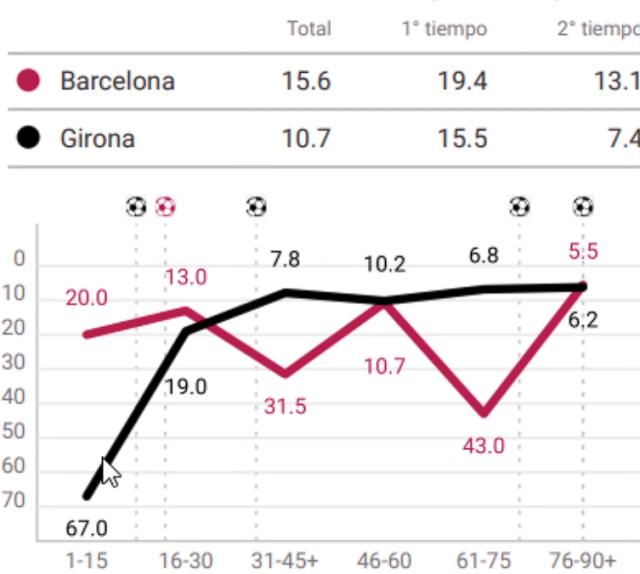Open the Girona team name
Viewport: 640px width, 574px height.
[97, 138]
